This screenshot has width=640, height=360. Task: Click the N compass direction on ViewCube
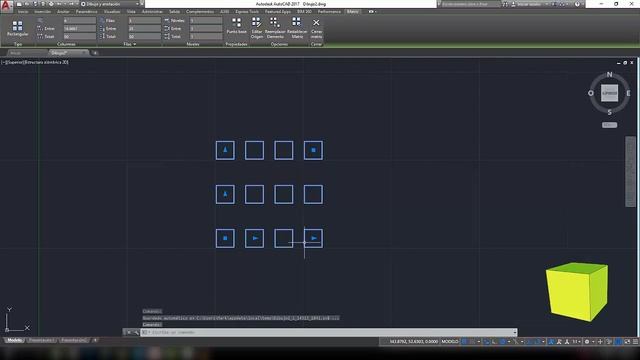pyautogui.click(x=609, y=75)
